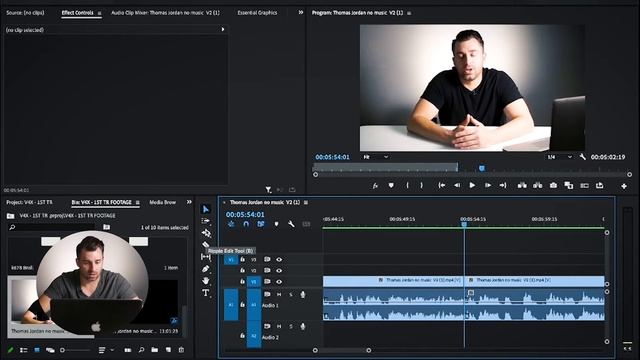Enable voice-over record on Audio 1
Viewport: 640px width, 360px height.
click(303, 294)
